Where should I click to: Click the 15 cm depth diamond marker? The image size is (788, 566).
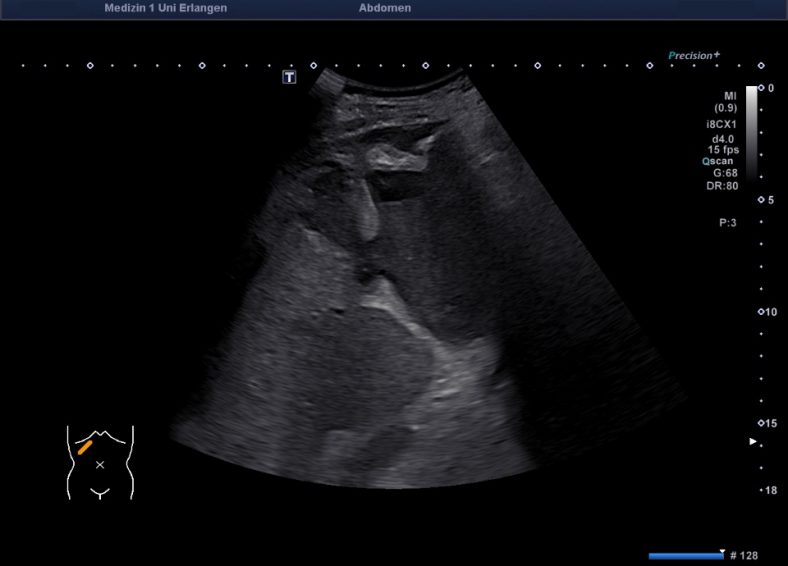761,423
